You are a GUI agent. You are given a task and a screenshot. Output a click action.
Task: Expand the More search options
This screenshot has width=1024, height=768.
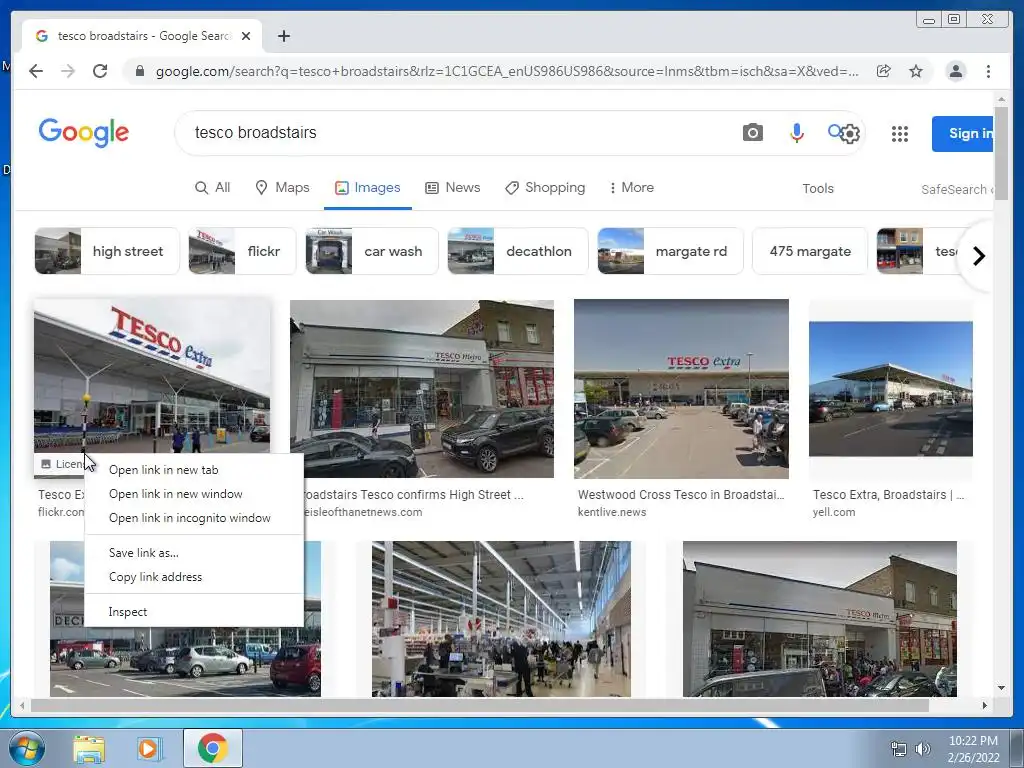tap(632, 188)
